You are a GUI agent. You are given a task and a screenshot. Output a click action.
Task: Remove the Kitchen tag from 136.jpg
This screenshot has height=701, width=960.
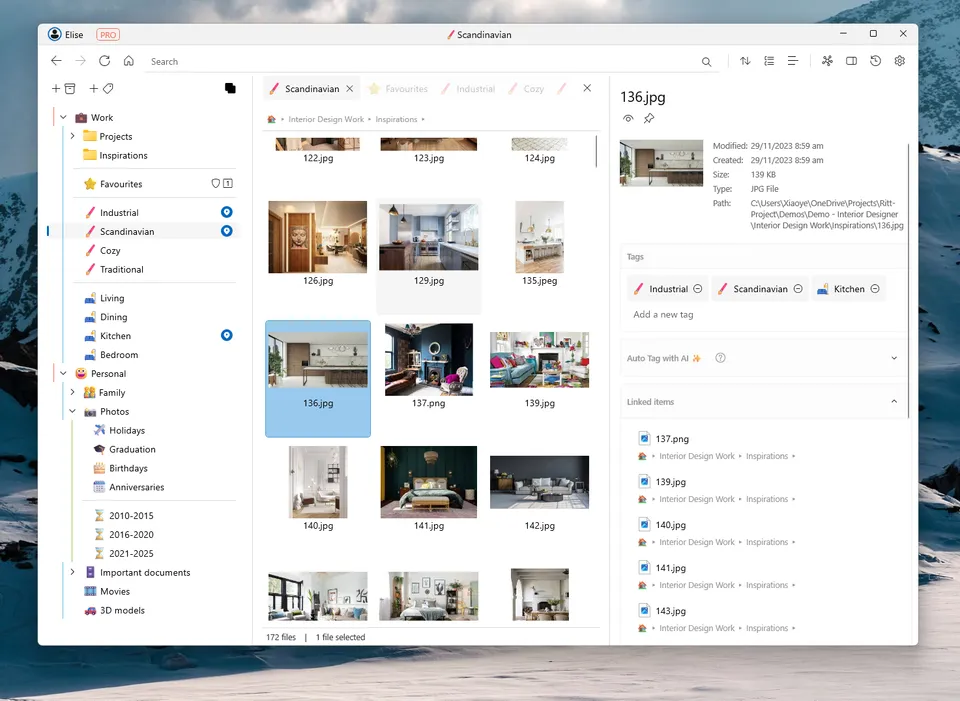875,289
